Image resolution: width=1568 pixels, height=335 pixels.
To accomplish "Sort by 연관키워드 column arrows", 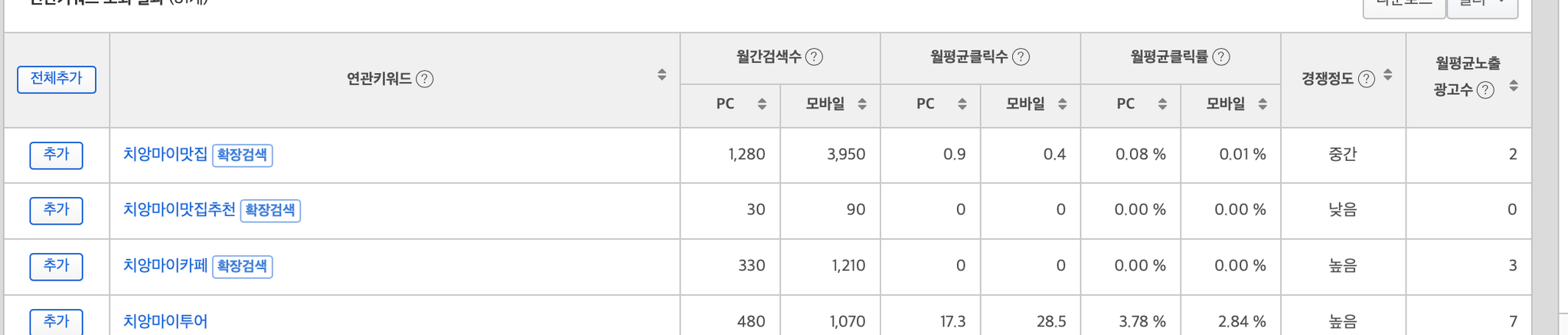I will click(662, 75).
